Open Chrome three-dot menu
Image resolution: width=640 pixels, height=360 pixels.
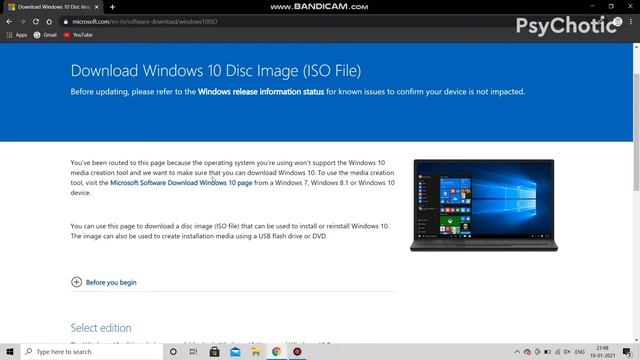631,22
